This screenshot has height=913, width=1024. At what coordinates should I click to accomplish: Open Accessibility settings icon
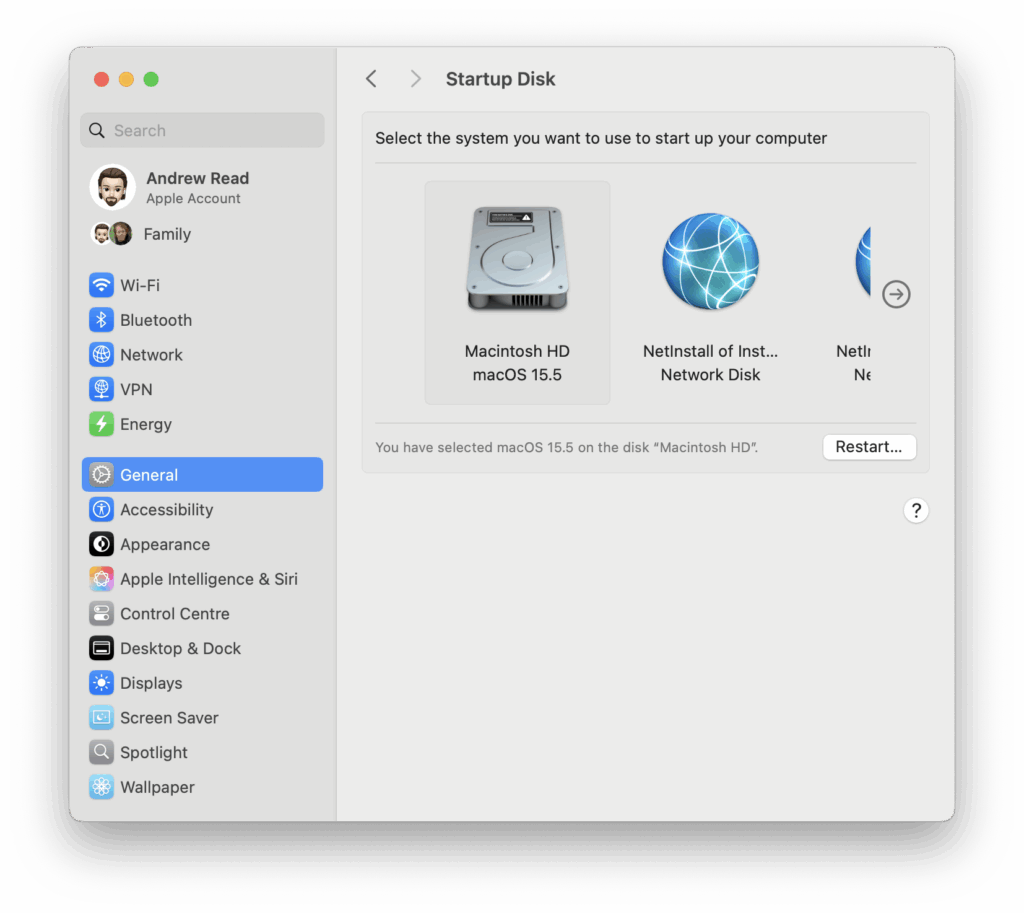(101, 509)
